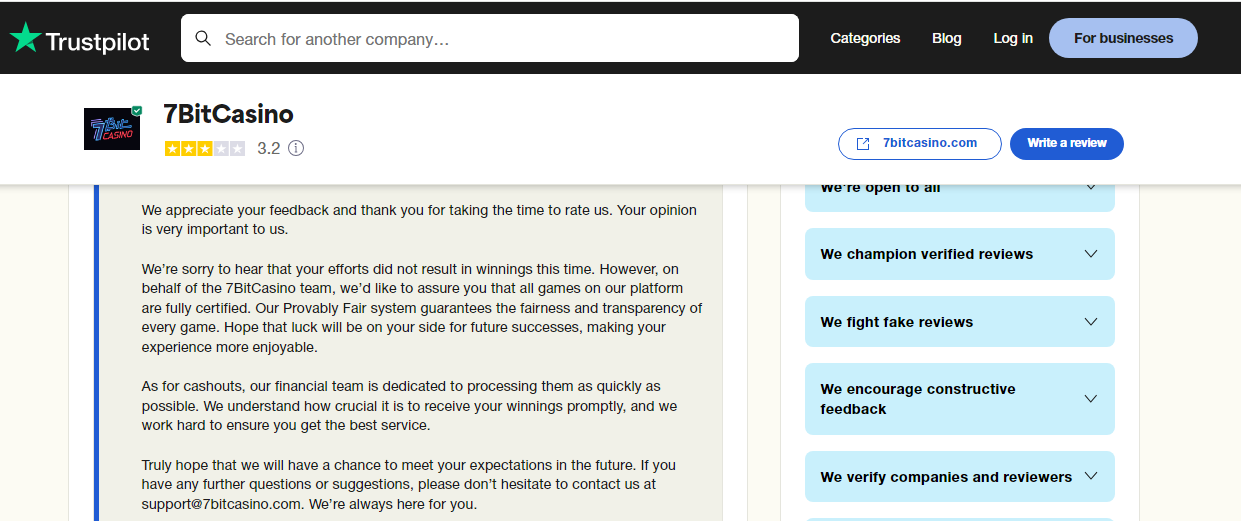Screen dimensions: 1241x521
Task: Click the search magnifier icon
Action: [203, 39]
